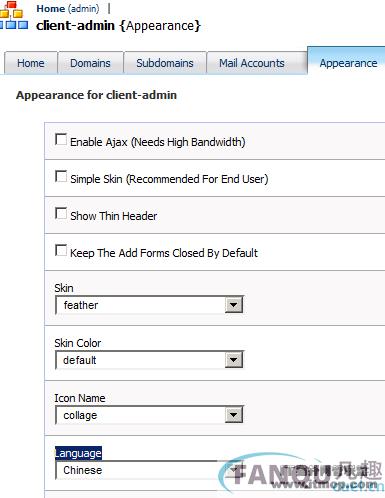Go to the Mail Accounts tab
385x498 pixels.
tap(252, 63)
